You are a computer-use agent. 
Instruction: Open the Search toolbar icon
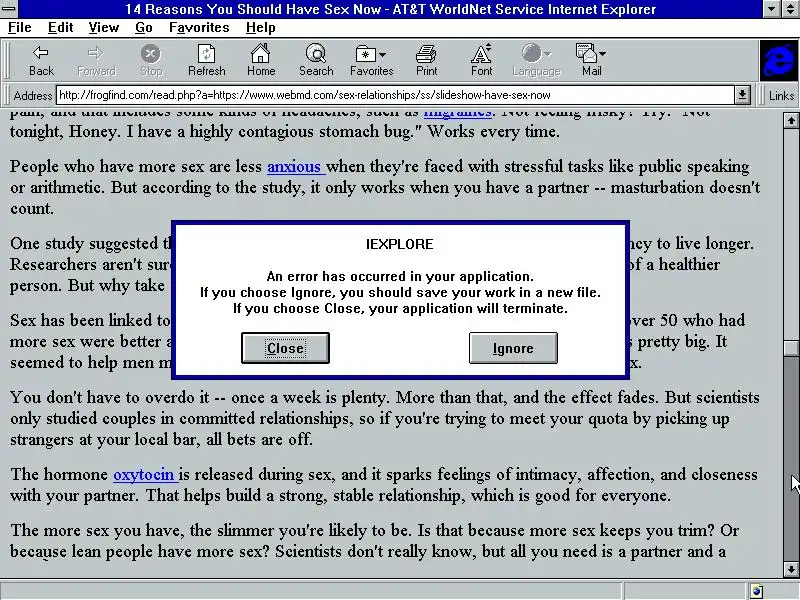(316, 60)
